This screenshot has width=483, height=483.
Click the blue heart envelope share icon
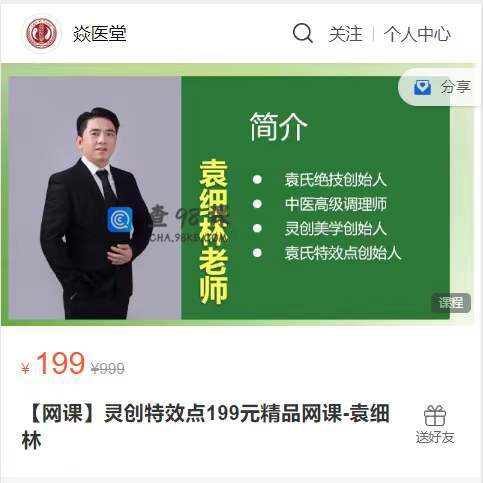(422, 87)
